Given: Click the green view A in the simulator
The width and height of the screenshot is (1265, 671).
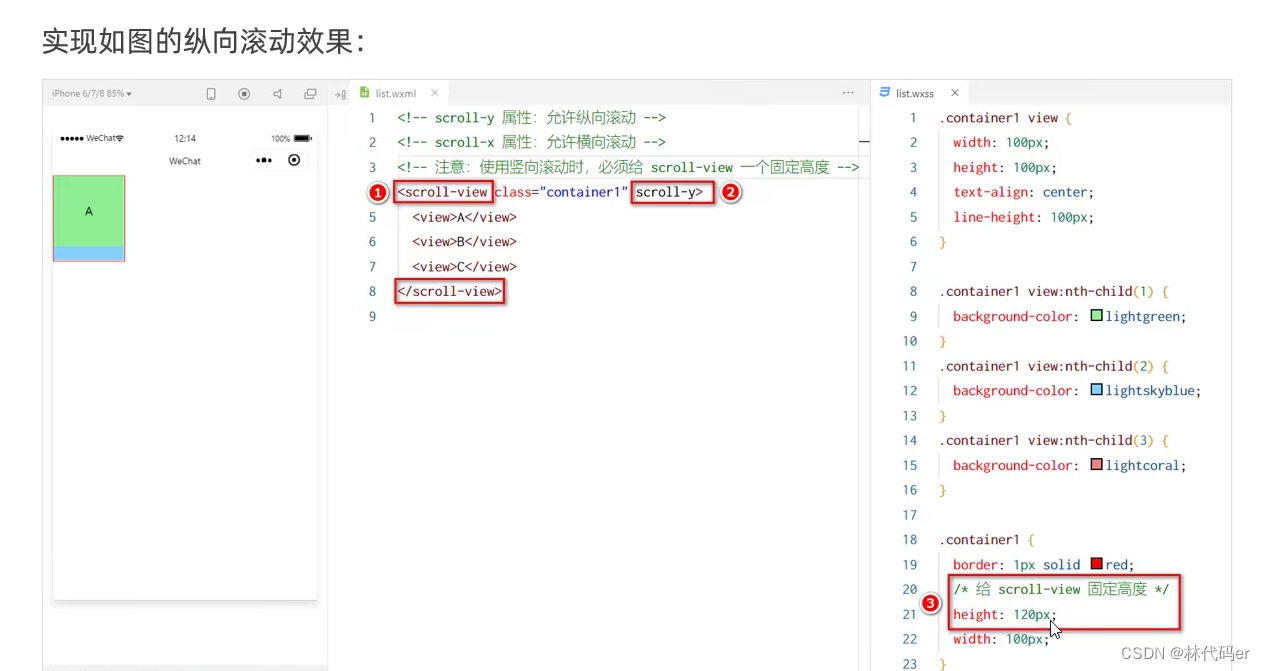Looking at the screenshot, I should 88,211.
